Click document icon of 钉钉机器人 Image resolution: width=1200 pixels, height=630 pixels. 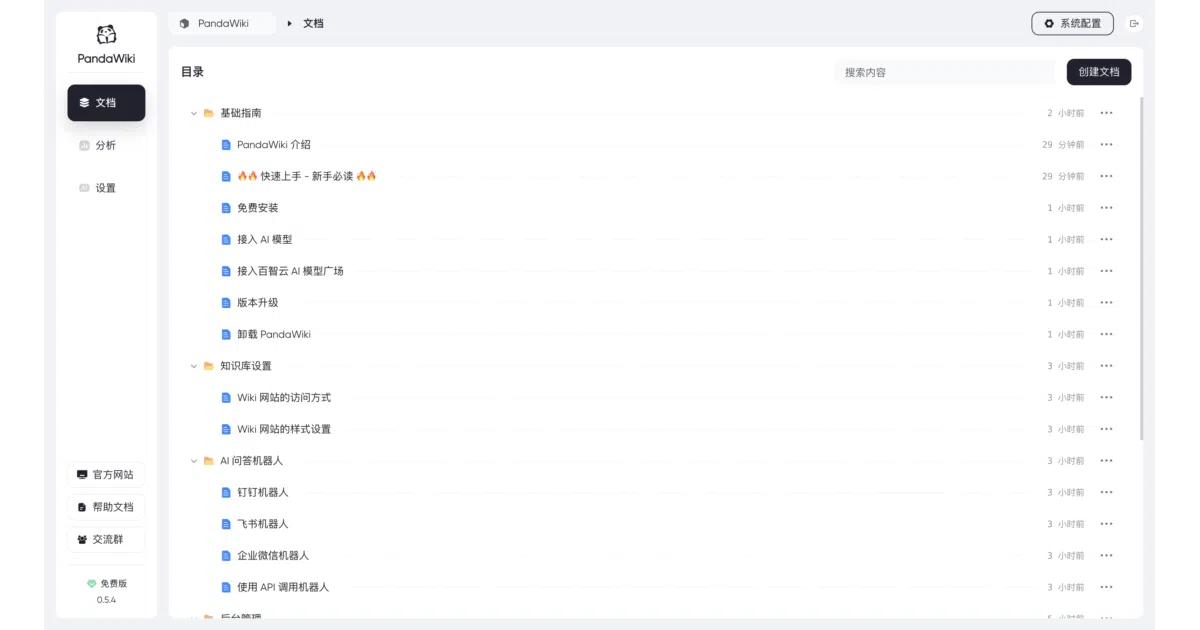click(x=226, y=492)
